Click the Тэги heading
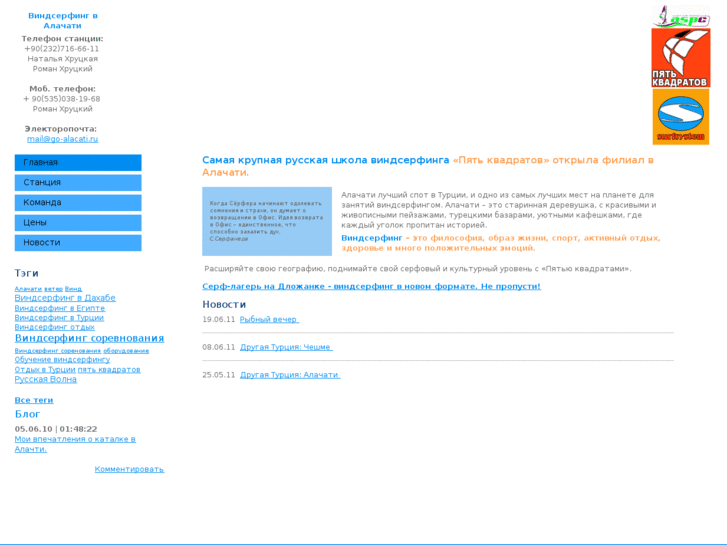Screen dimensions: 727x545 click(26, 273)
